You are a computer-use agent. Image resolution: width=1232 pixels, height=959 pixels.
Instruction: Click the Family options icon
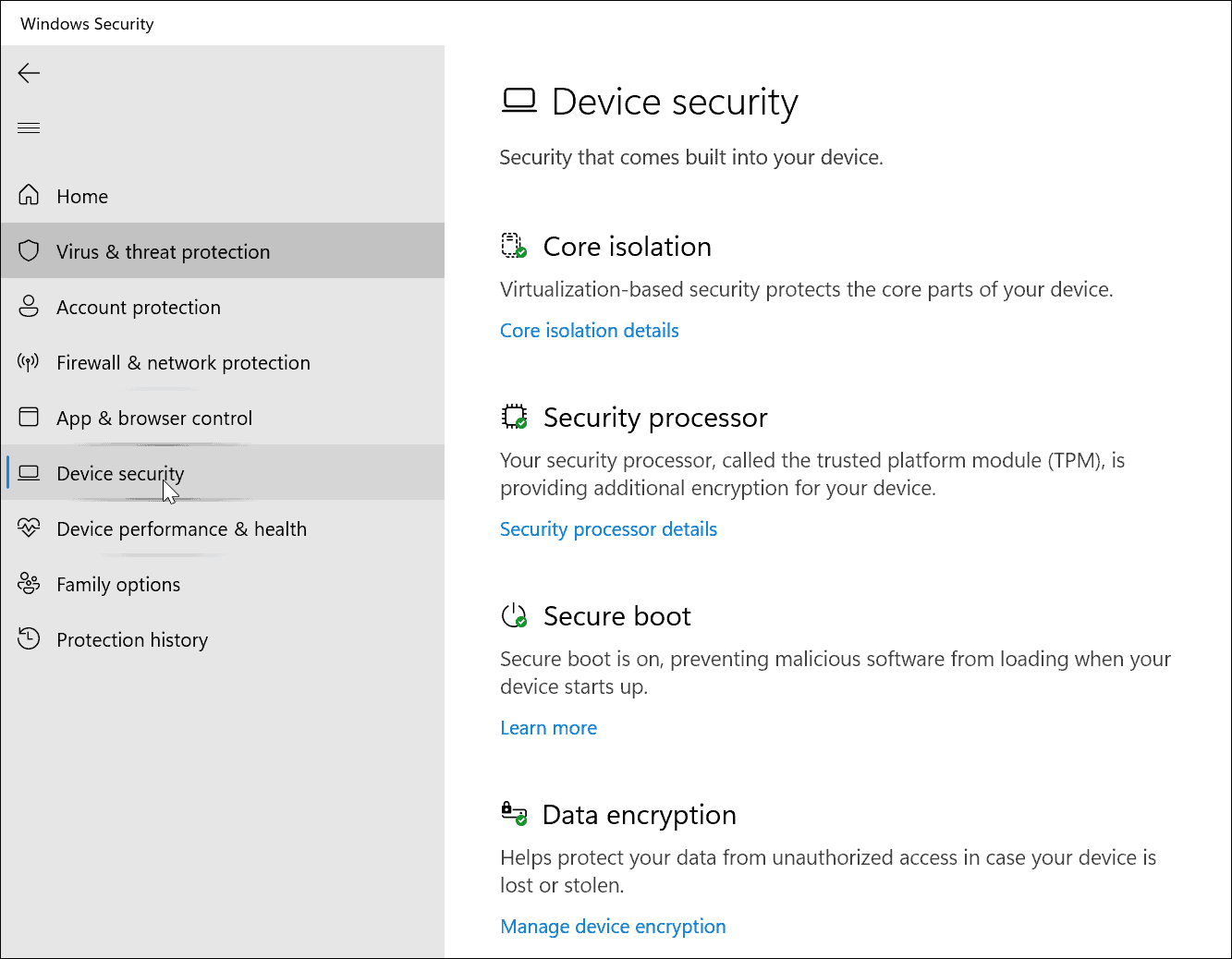(x=29, y=583)
